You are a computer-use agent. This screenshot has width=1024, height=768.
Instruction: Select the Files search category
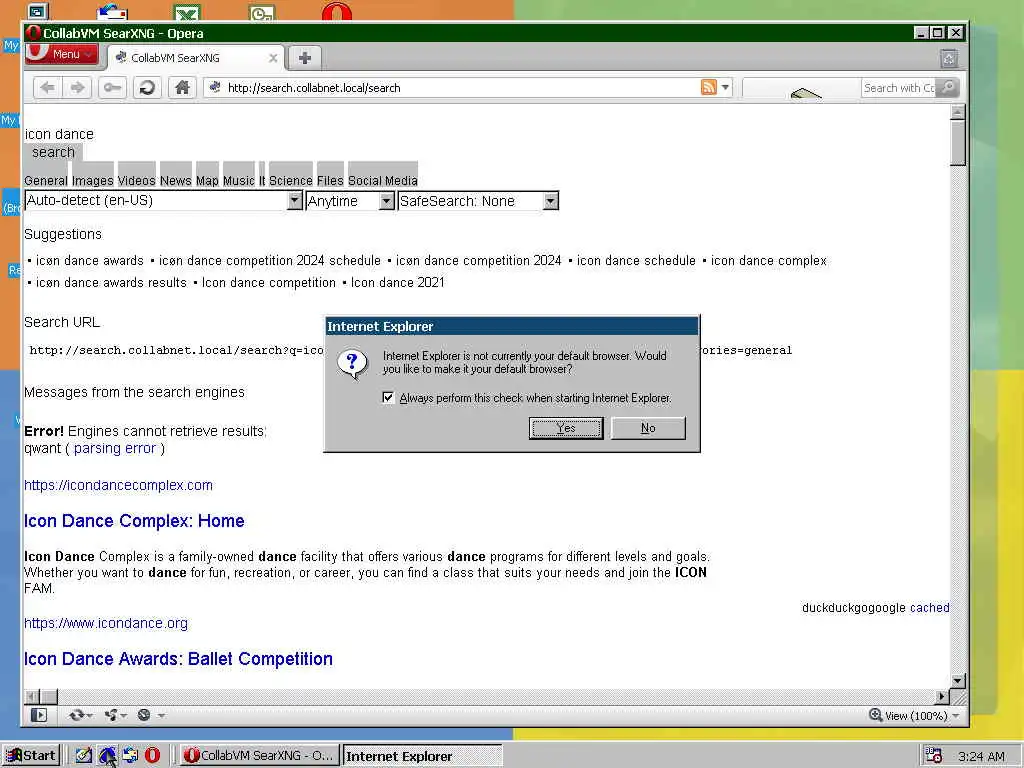330,180
